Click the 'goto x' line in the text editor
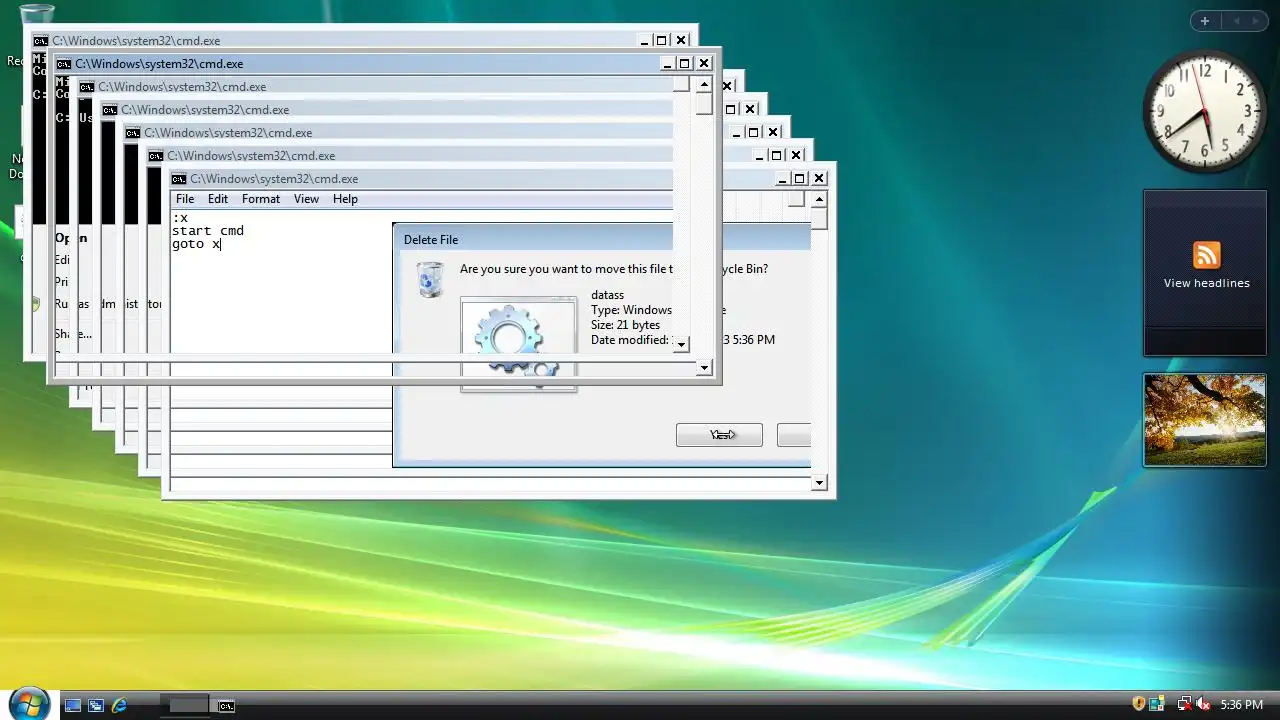This screenshot has width=1280, height=720. click(x=196, y=244)
